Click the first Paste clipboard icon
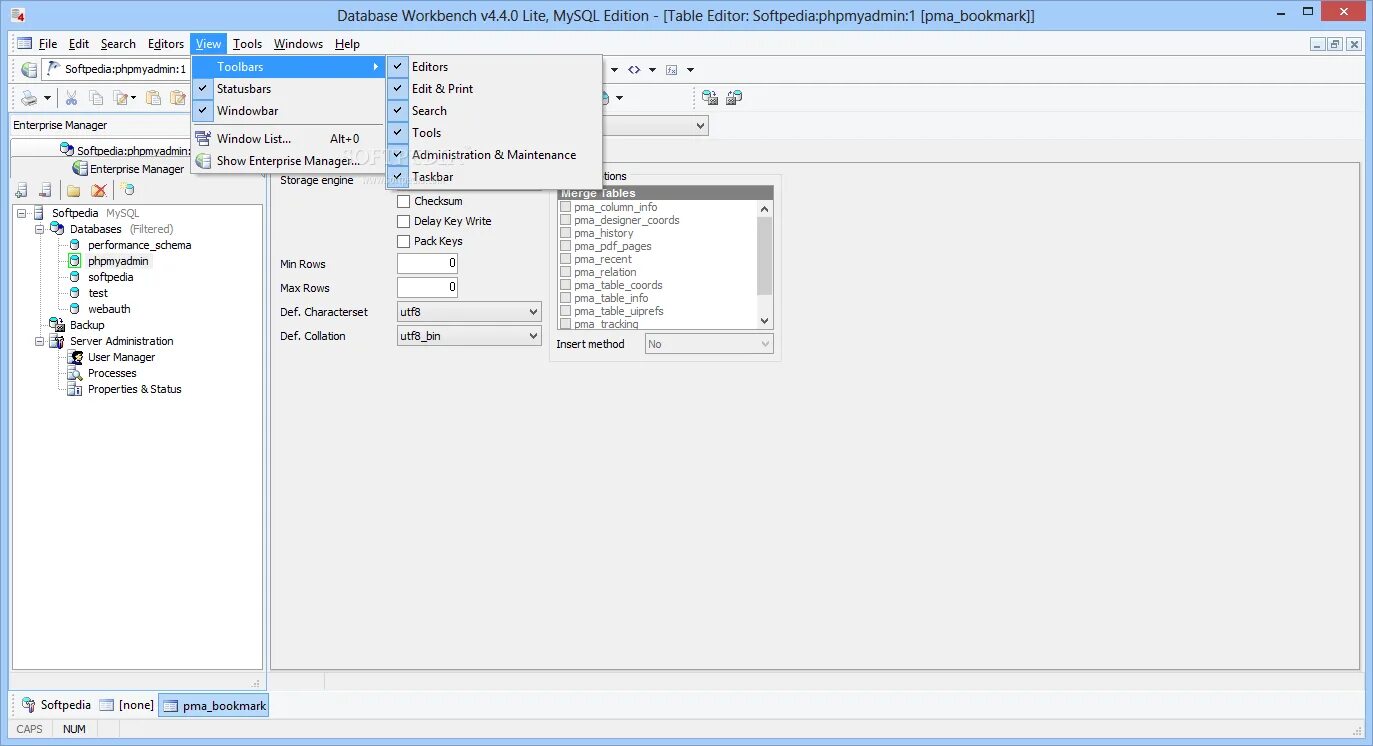The height and width of the screenshot is (746, 1373). tap(153, 98)
